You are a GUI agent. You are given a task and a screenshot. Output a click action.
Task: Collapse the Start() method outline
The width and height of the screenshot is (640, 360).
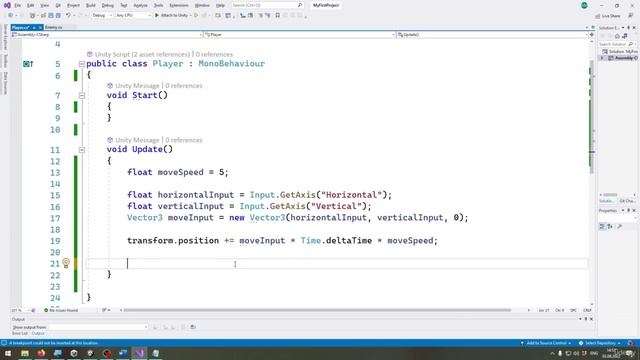point(82,96)
